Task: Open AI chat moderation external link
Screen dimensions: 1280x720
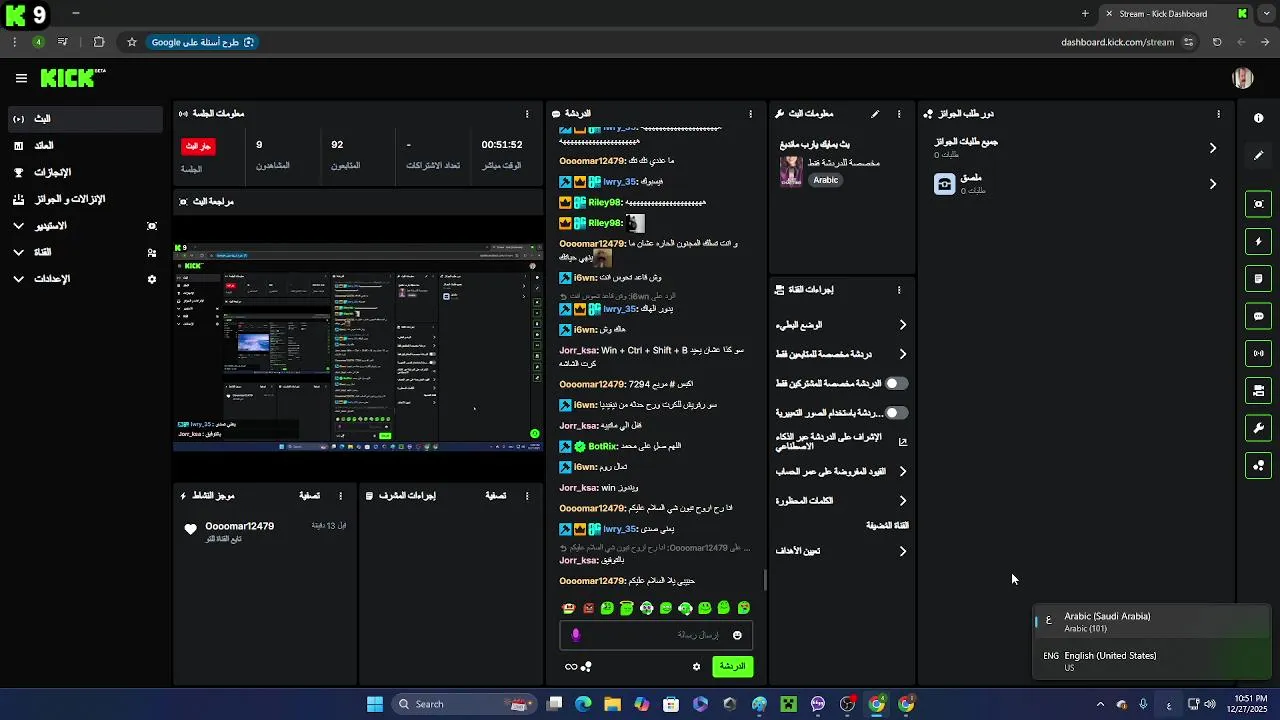Action: [x=903, y=442]
